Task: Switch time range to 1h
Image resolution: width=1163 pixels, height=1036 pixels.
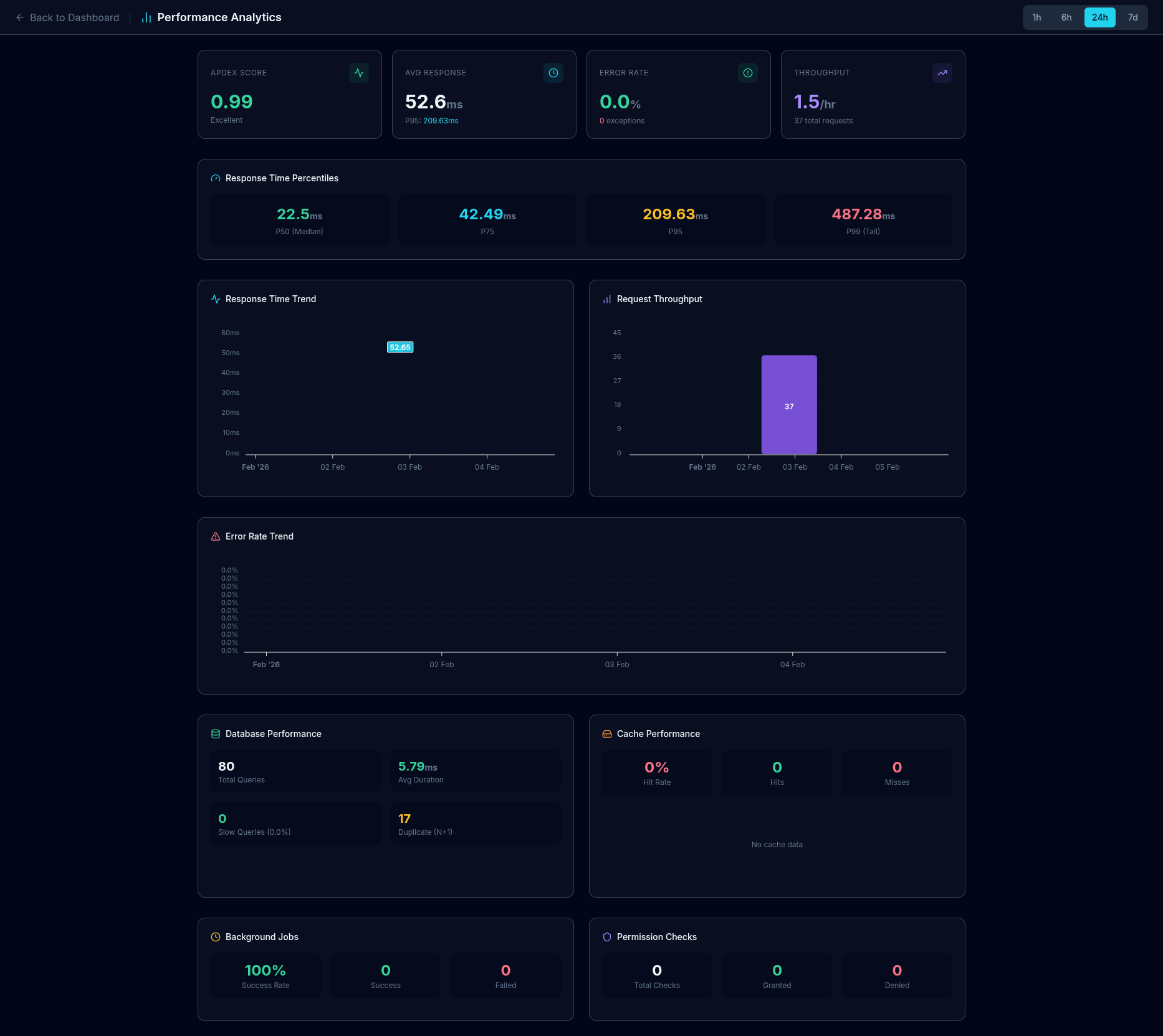Action: point(1036,17)
